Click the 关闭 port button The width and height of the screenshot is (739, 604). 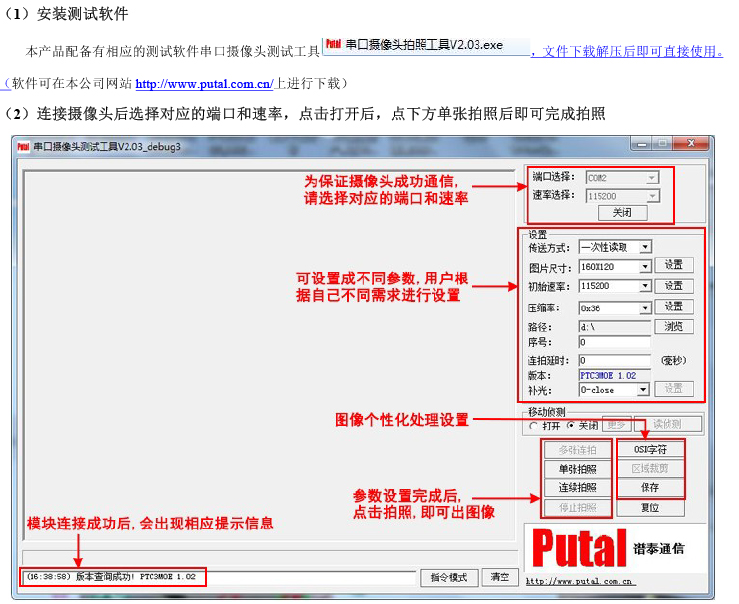[x=622, y=212]
